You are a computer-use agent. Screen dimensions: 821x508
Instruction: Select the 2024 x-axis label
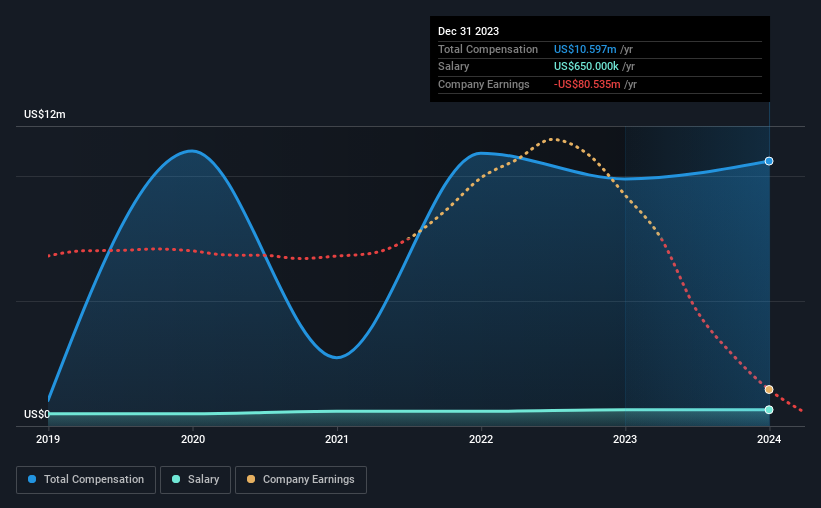(769, 439)
